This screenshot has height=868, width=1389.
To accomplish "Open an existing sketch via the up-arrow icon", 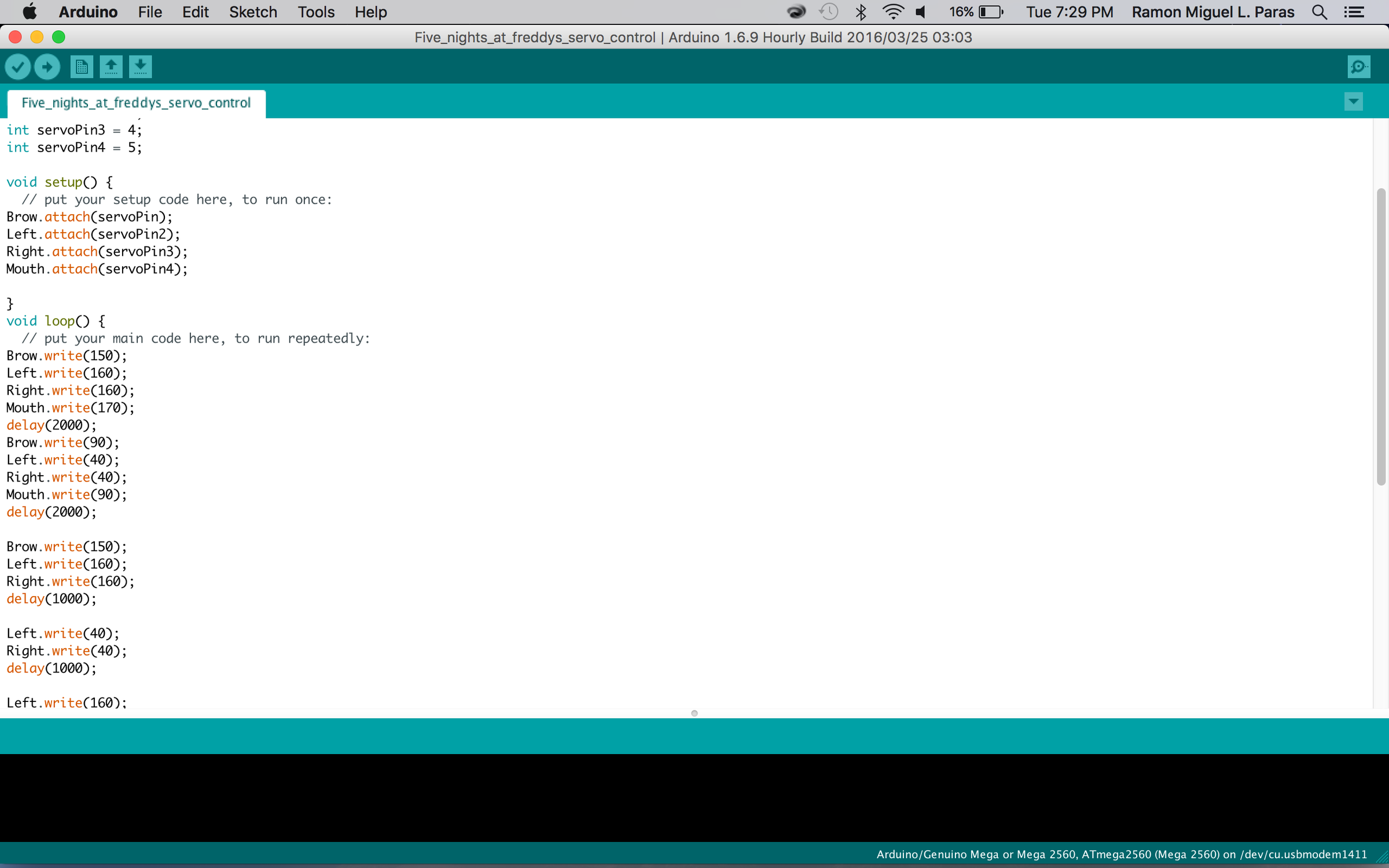I will 111,67.
